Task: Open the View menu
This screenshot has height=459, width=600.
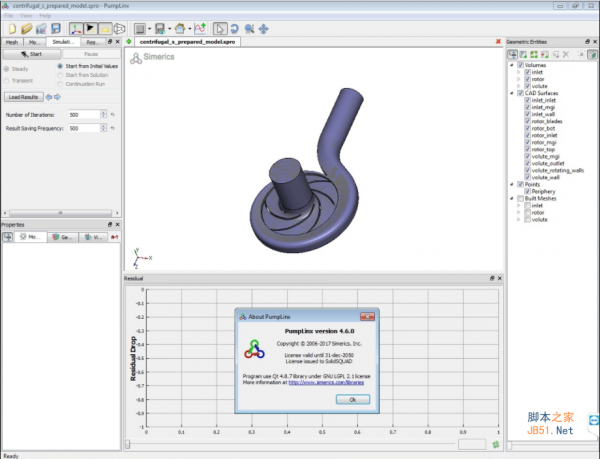Action: click(24, 16)
